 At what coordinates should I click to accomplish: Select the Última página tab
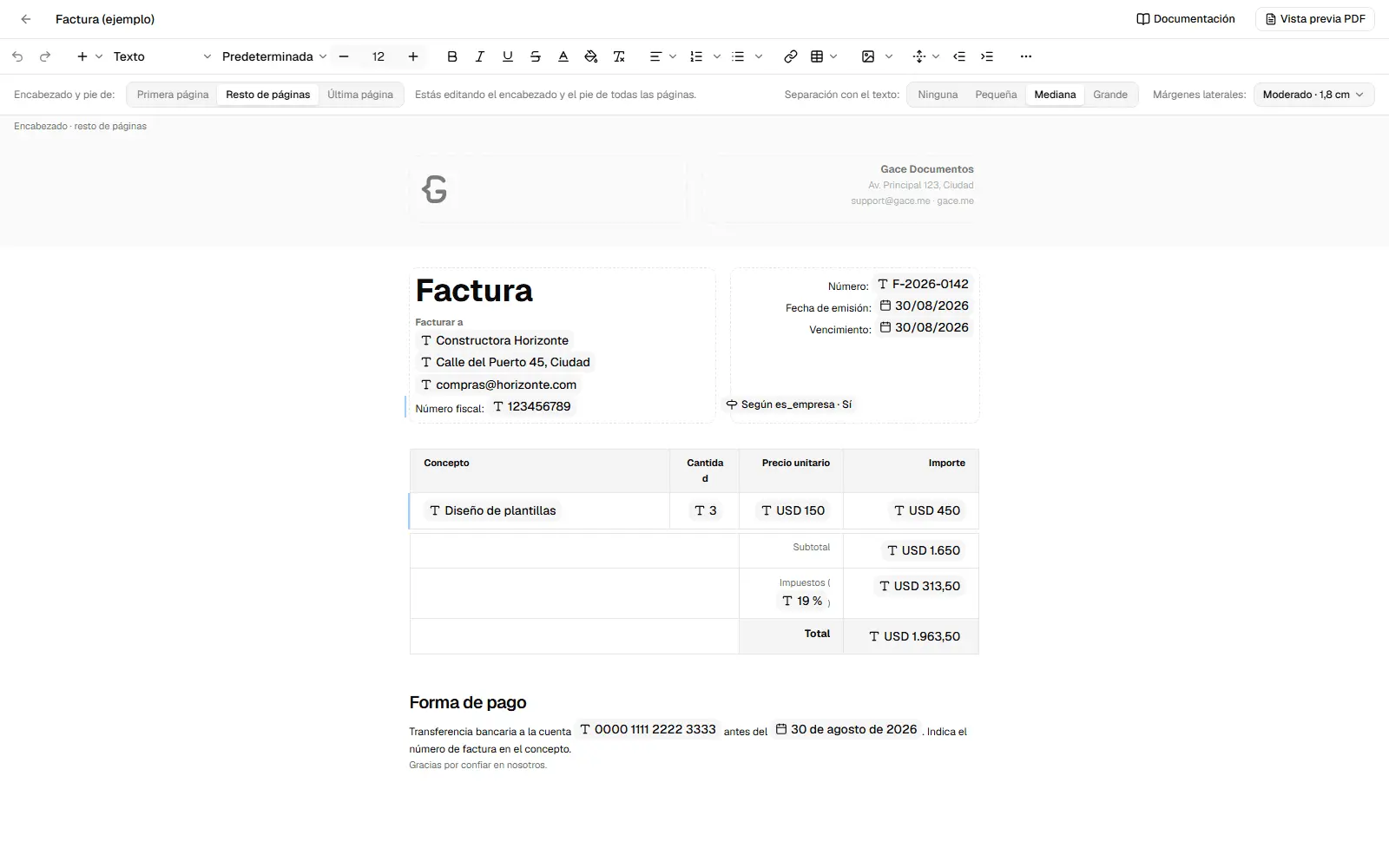(360, 95)
